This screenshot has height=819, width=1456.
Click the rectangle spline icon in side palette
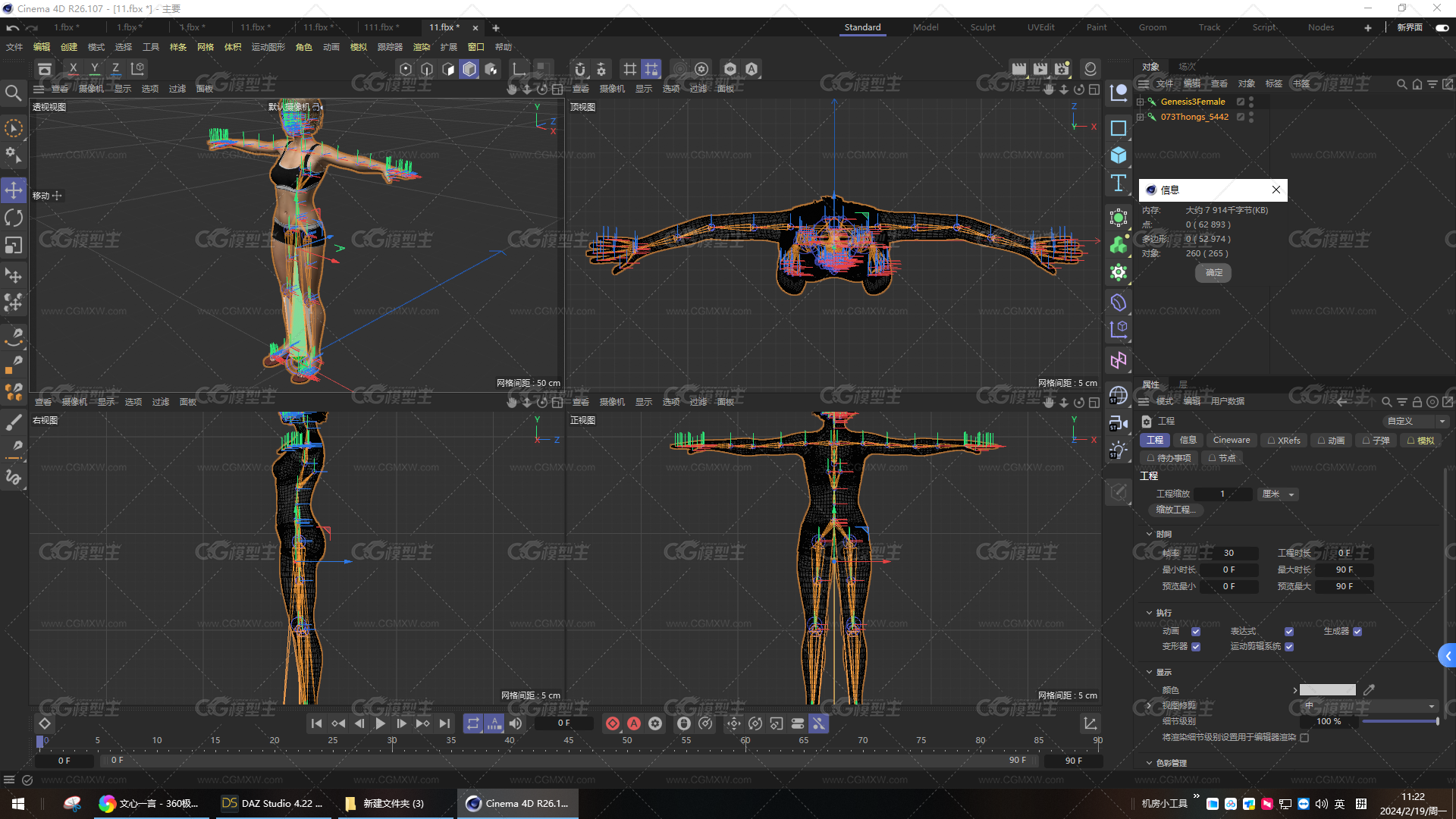coord(1118,128)
